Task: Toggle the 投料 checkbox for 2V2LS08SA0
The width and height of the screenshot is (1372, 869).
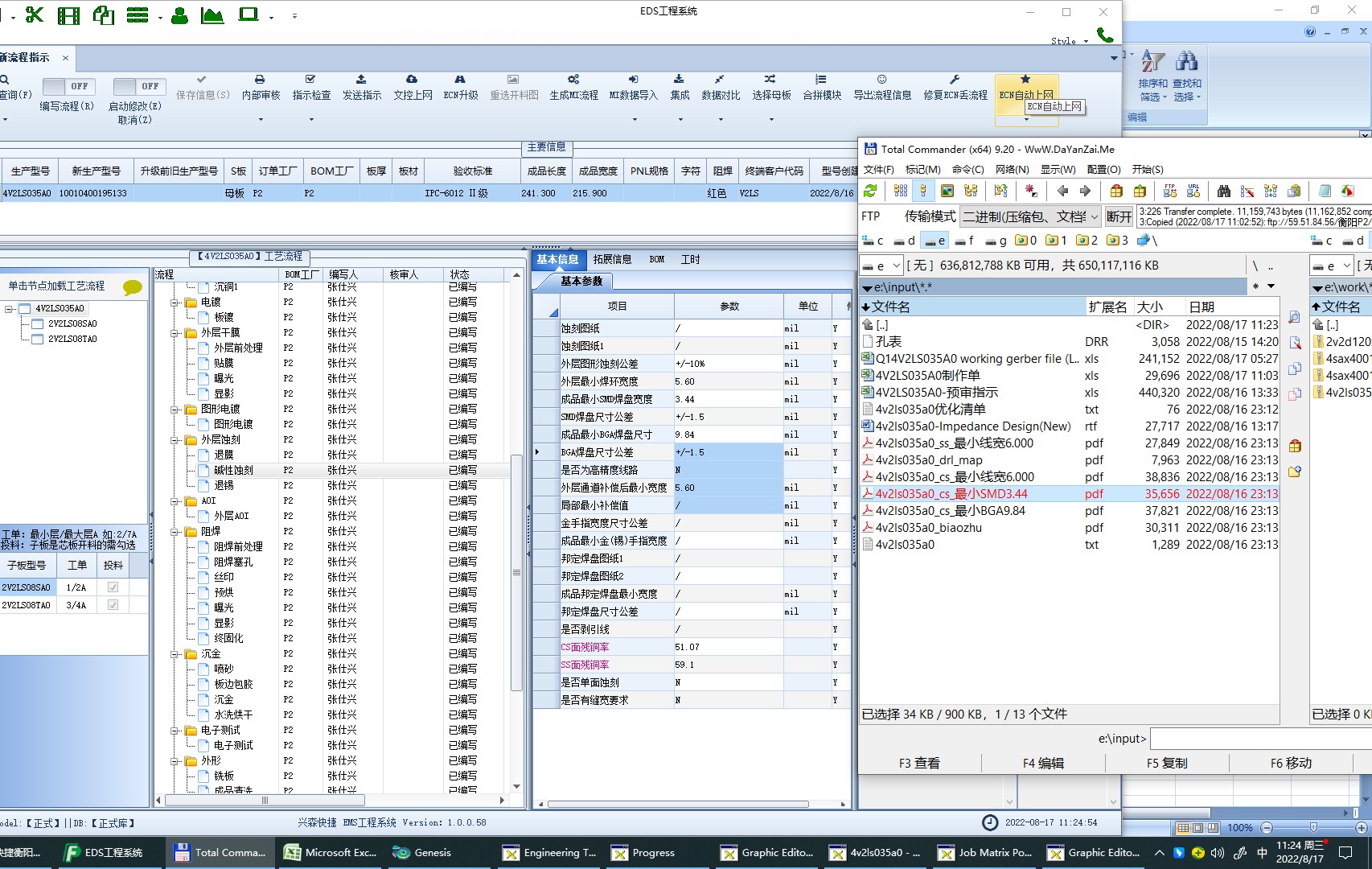Action: [x=113, y=587]
